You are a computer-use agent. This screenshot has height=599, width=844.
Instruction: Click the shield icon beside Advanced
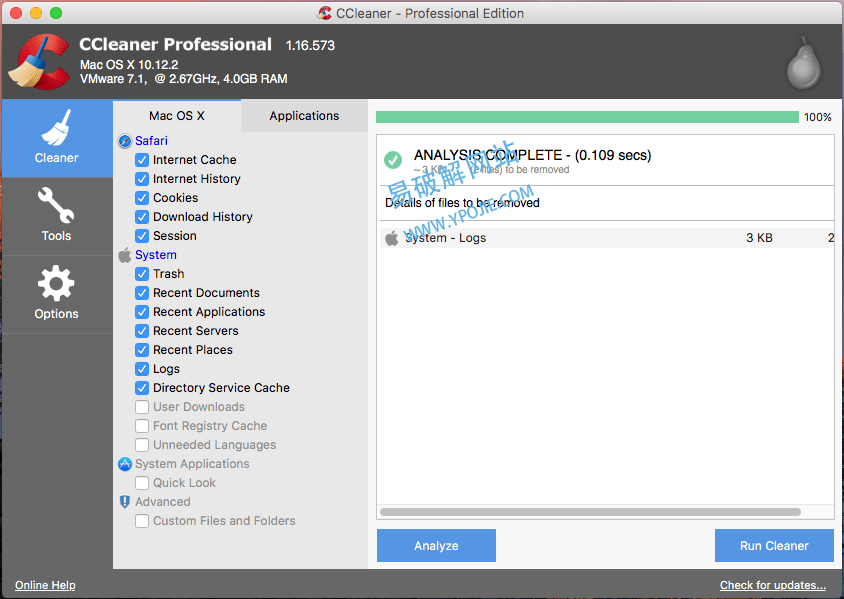(124, 501)
